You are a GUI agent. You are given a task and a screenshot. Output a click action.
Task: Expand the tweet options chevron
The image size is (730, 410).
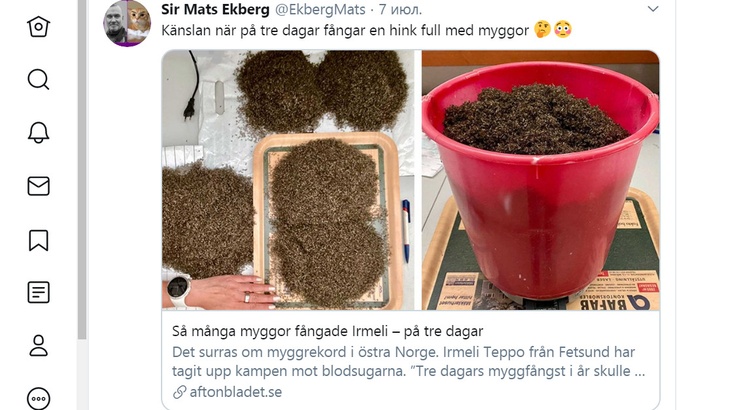tap(653, 9)
